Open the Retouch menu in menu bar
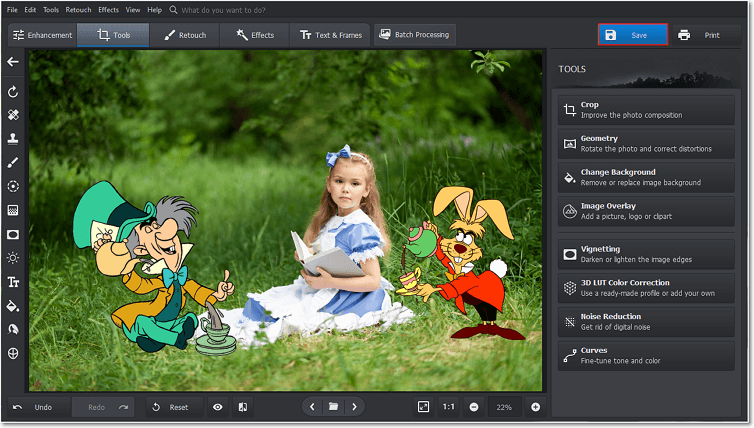 [78, 10]
